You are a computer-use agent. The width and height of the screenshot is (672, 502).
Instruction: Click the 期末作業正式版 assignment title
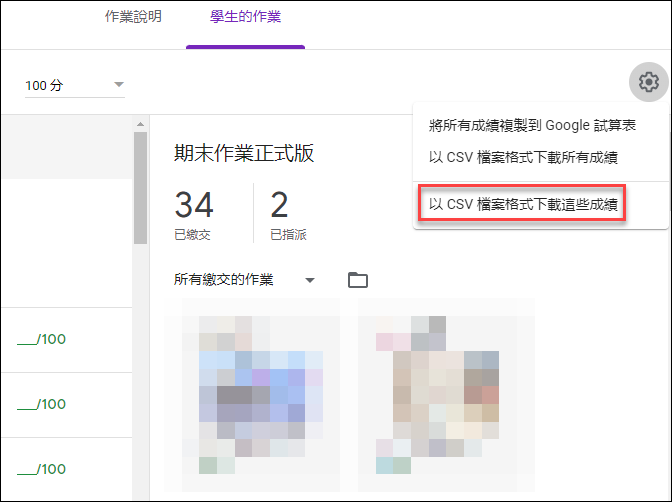[x=244, y=153]
